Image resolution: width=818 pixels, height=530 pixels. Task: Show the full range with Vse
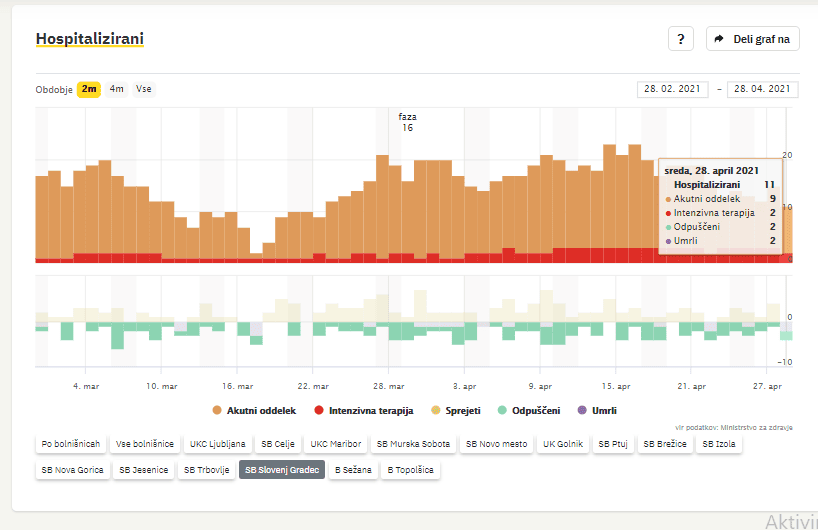pos(144,89)
